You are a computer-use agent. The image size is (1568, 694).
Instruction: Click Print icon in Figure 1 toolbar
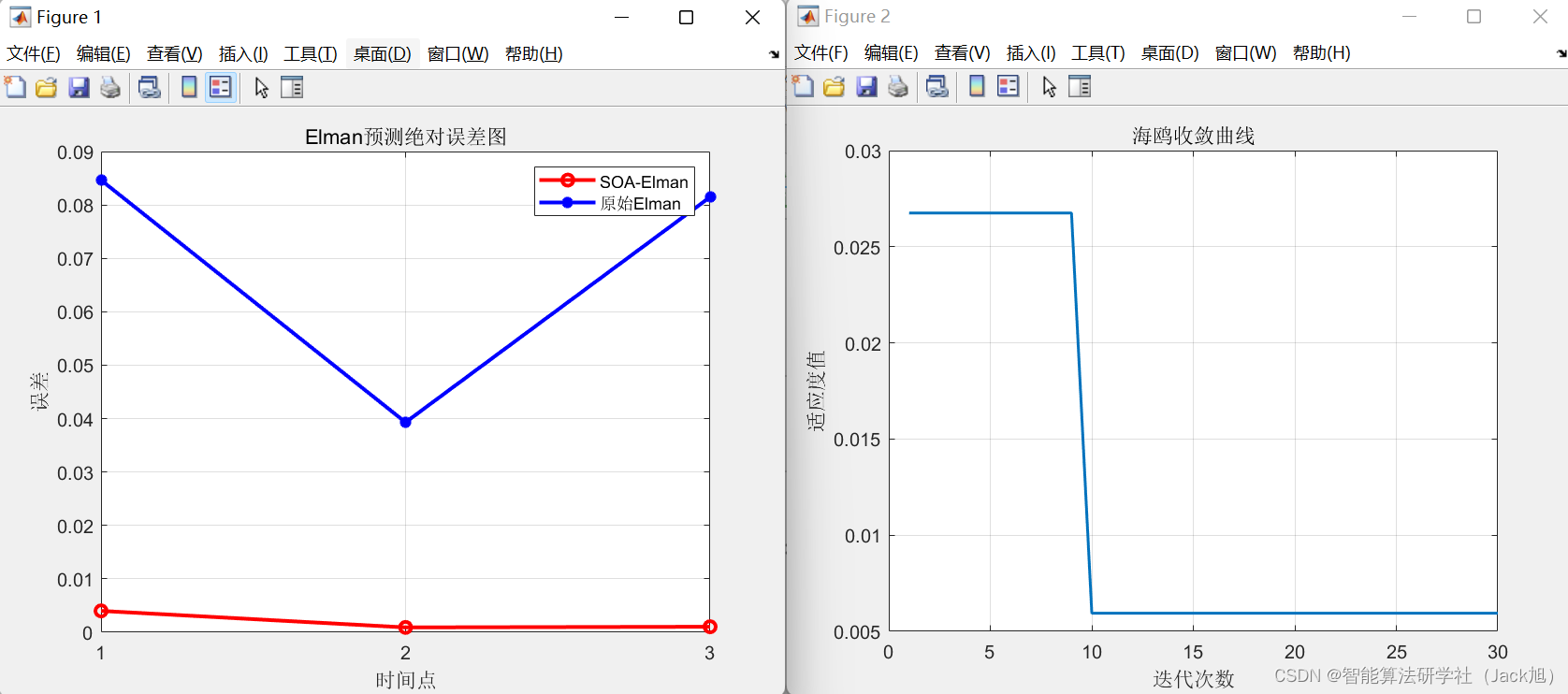click(x=110, y=88)
